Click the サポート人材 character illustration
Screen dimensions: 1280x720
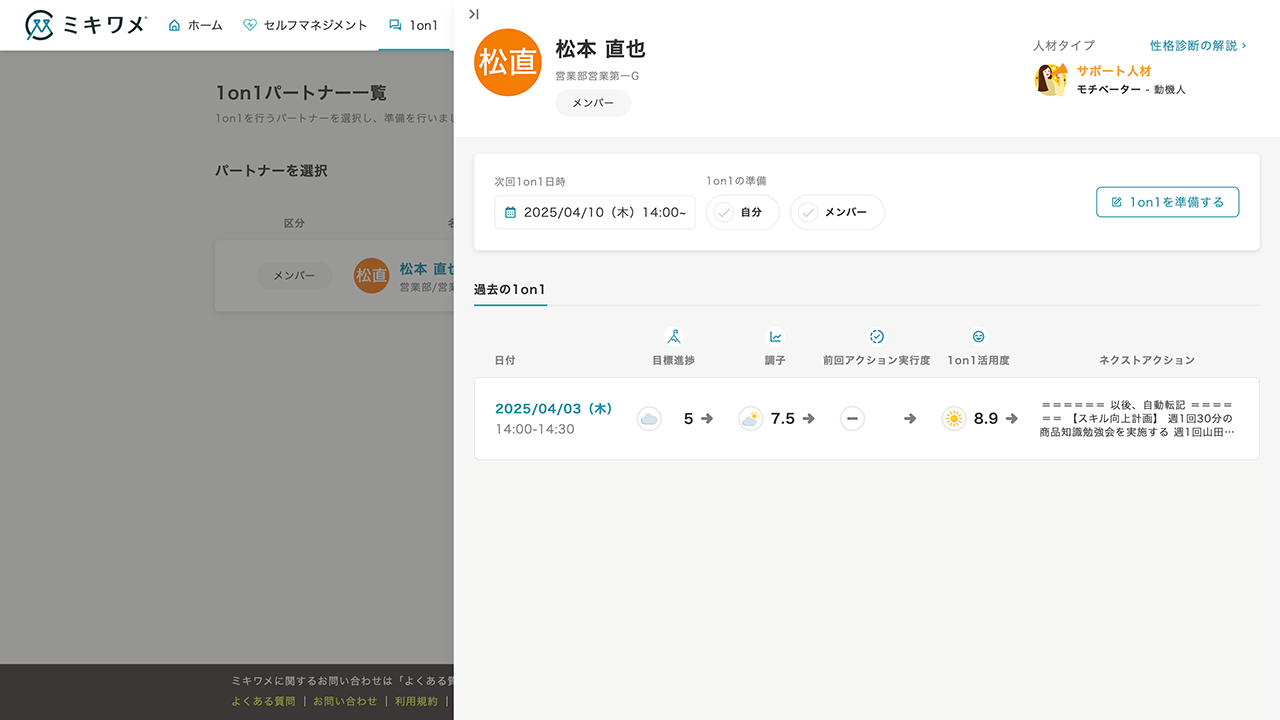[1051, 79]
